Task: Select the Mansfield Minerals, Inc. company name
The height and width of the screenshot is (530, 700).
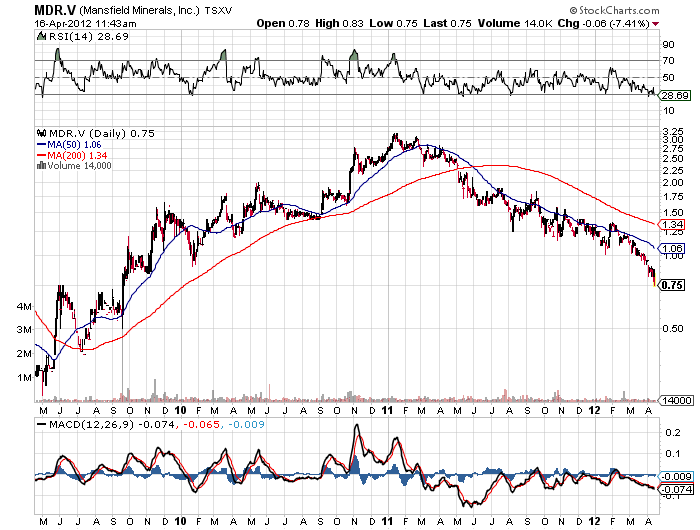Action: pos(140,10)
